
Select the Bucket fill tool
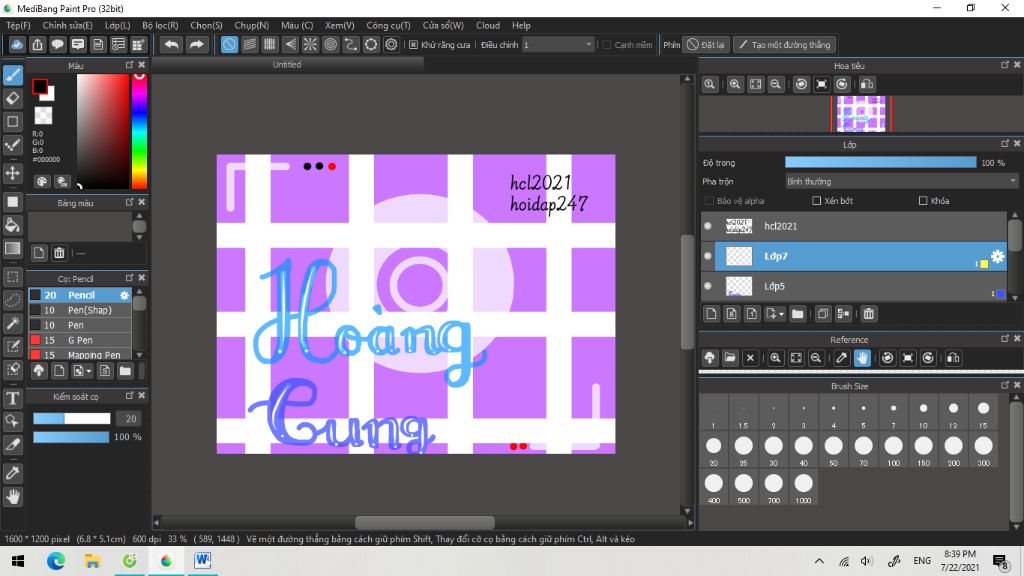pos(12,225)
